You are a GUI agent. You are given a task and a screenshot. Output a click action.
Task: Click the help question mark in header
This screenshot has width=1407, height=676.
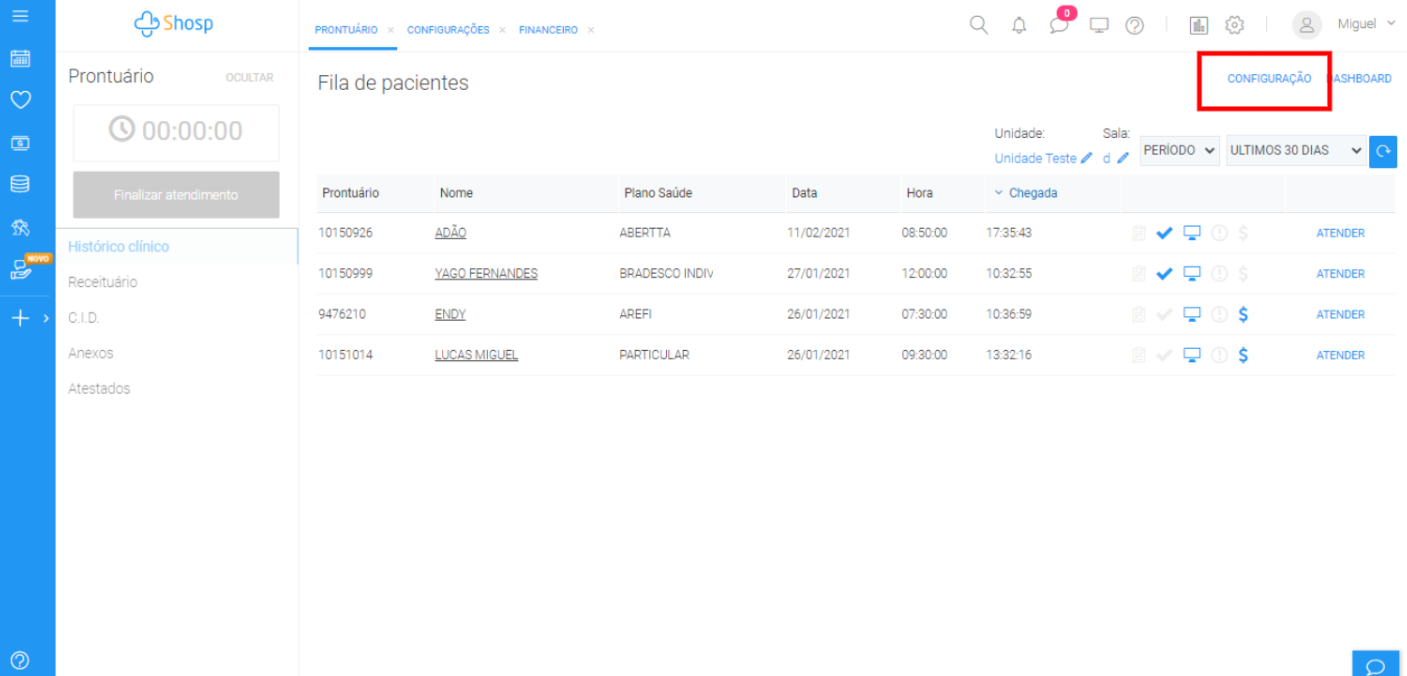(1134, 26)
